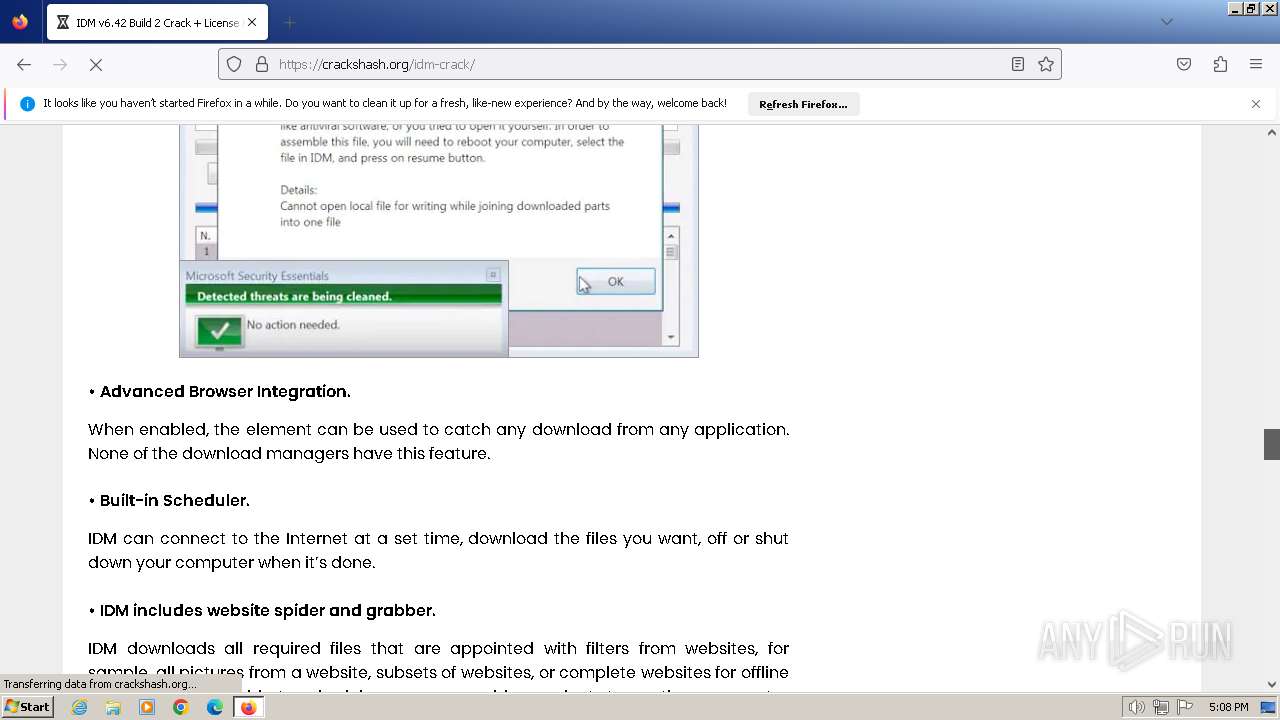The width and height of the screenshot is (1280, 720).
Task: Go back to previous page
Action: (24, 64)
